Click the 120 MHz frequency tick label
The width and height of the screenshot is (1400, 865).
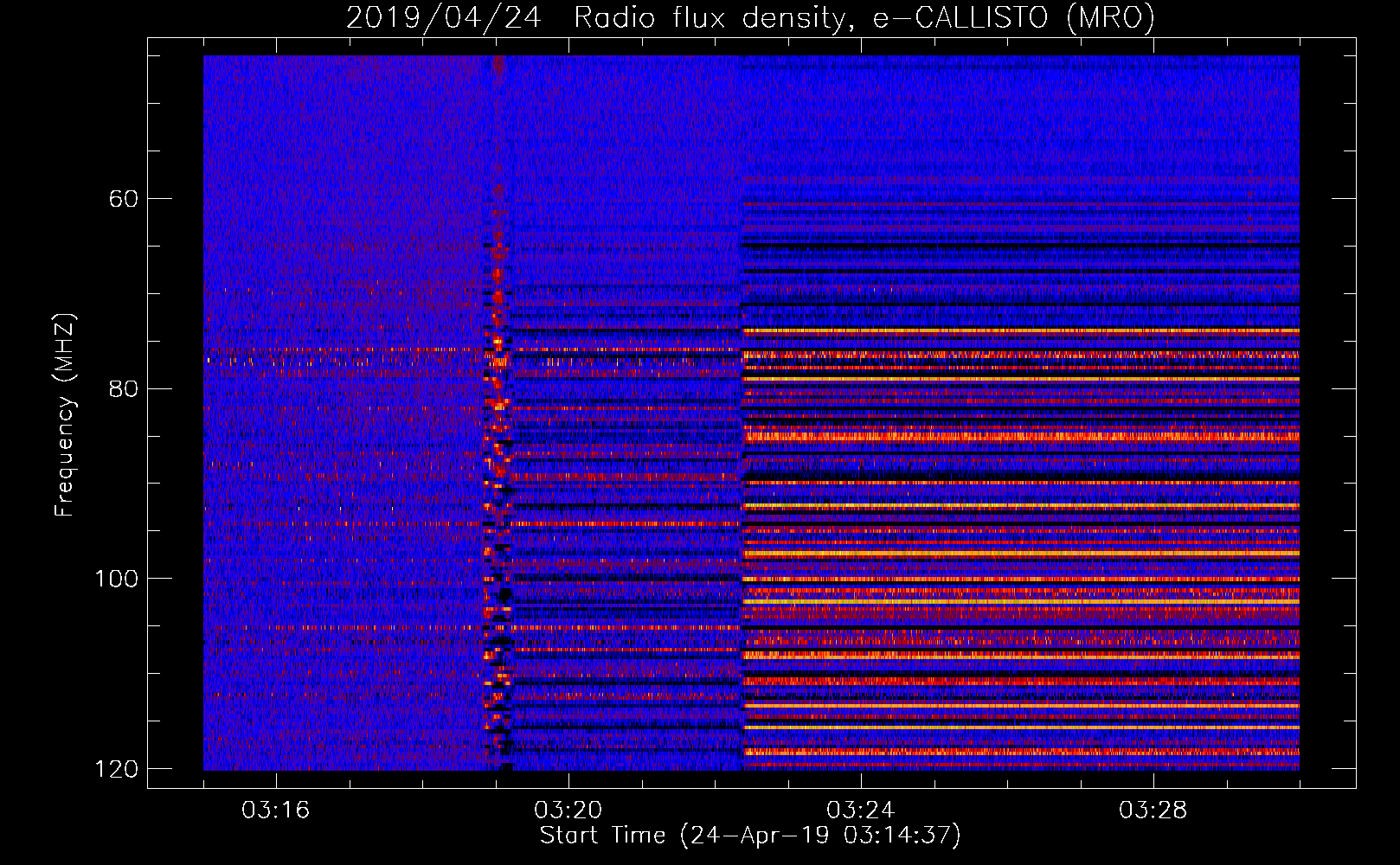coord(116,769)
